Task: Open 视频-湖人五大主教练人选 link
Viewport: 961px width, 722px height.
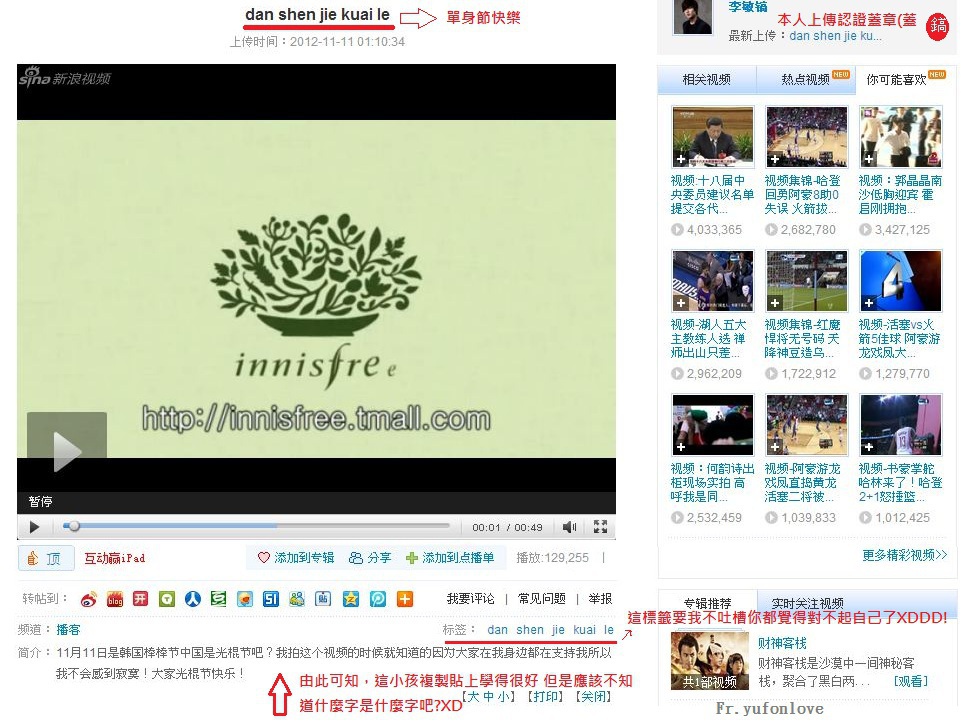Action: tap(708, 339)
